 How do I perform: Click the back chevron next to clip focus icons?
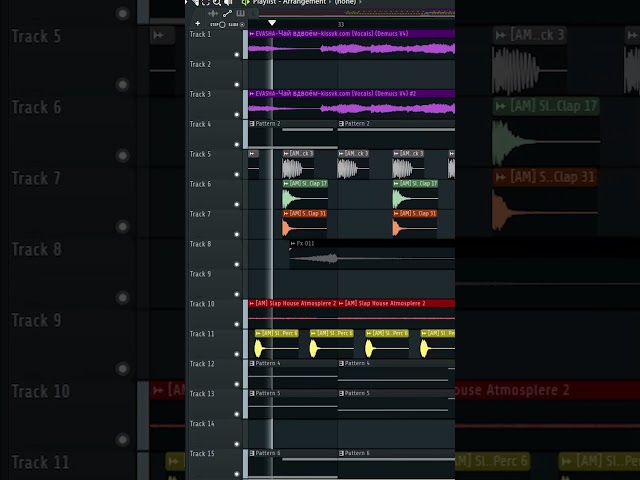point(253,13)
